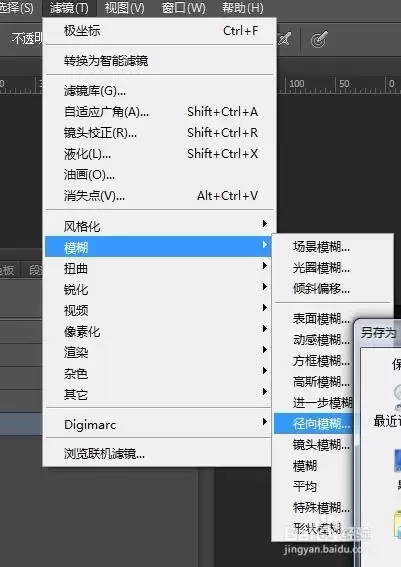Select 平均 blur
The image size is (401, 567).
314,487
